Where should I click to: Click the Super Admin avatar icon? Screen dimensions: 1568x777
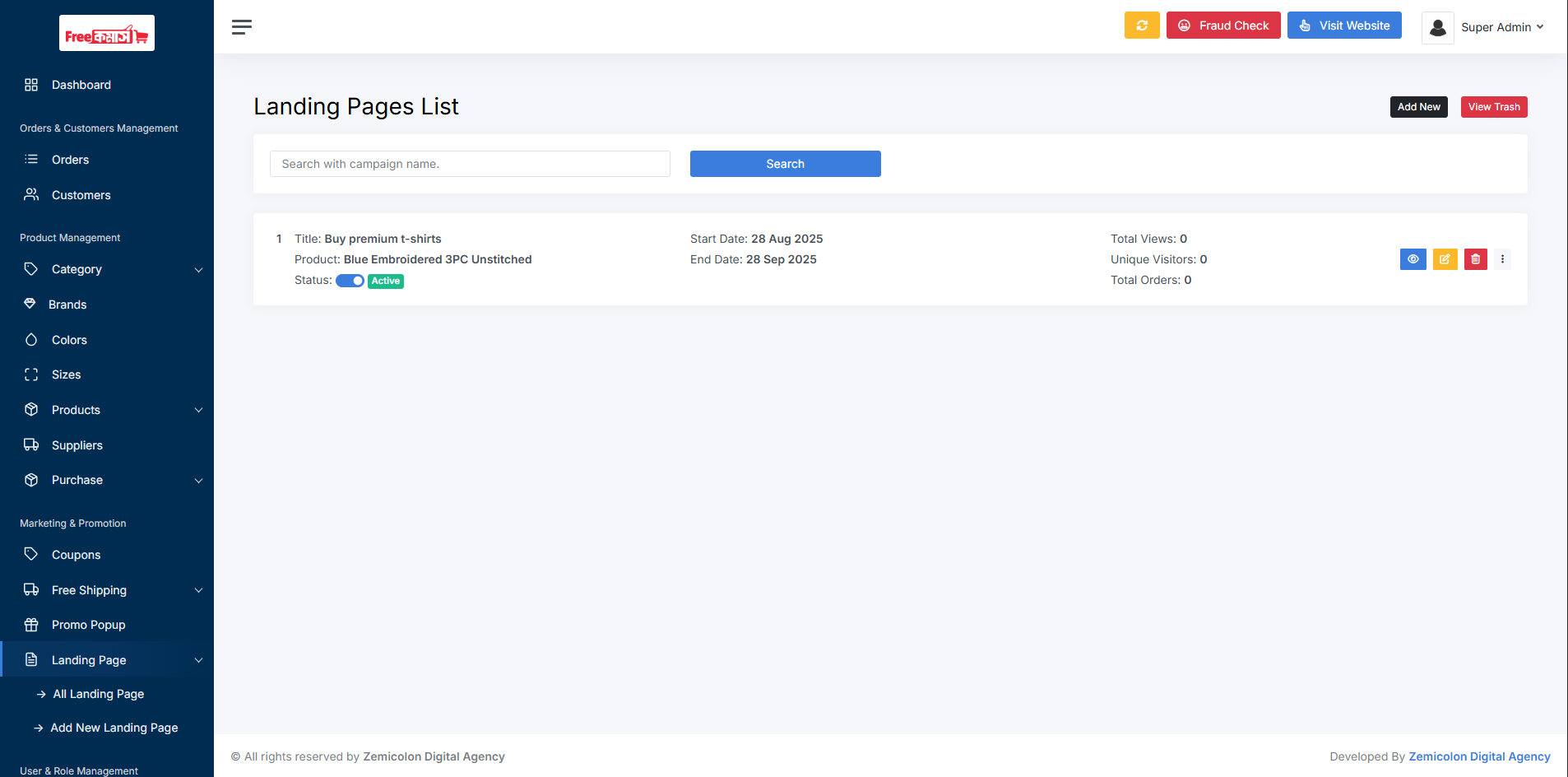(x=1437, y=27)
